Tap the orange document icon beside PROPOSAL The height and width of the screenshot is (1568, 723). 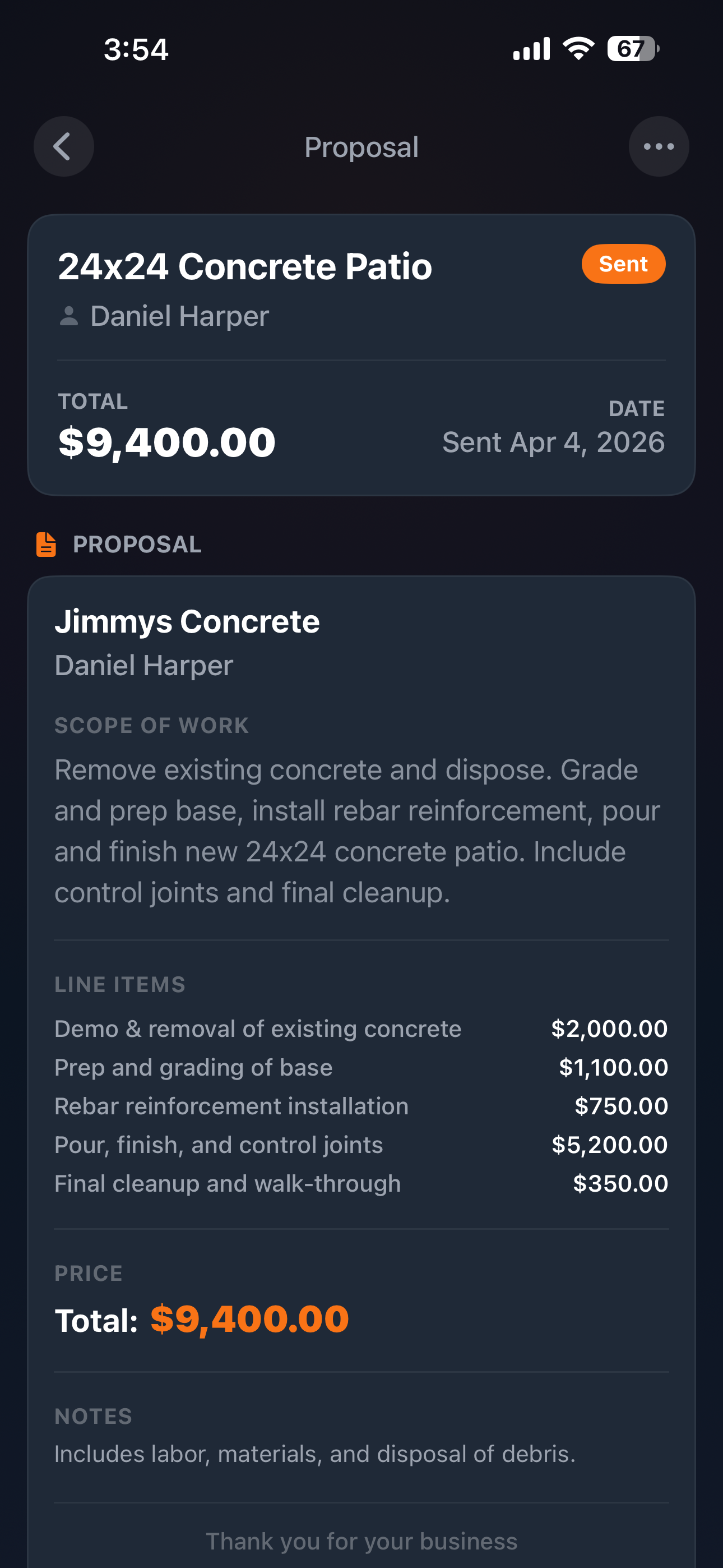coord(47,544)
